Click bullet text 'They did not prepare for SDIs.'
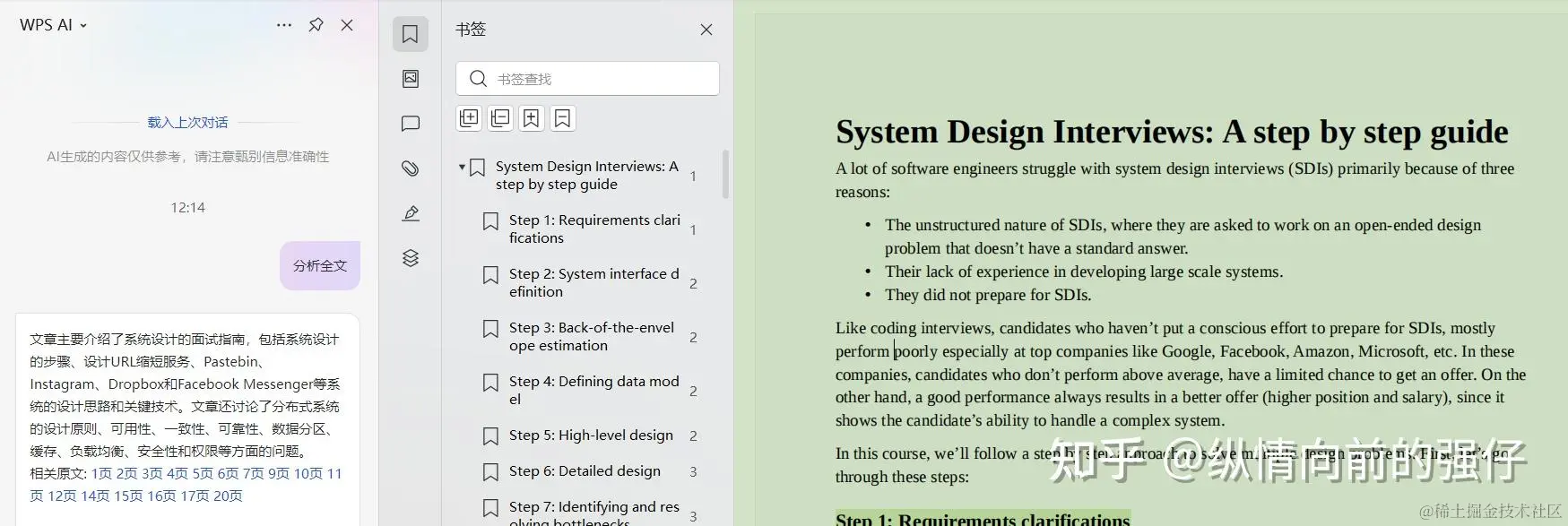1568x526 pixels. 988,295
